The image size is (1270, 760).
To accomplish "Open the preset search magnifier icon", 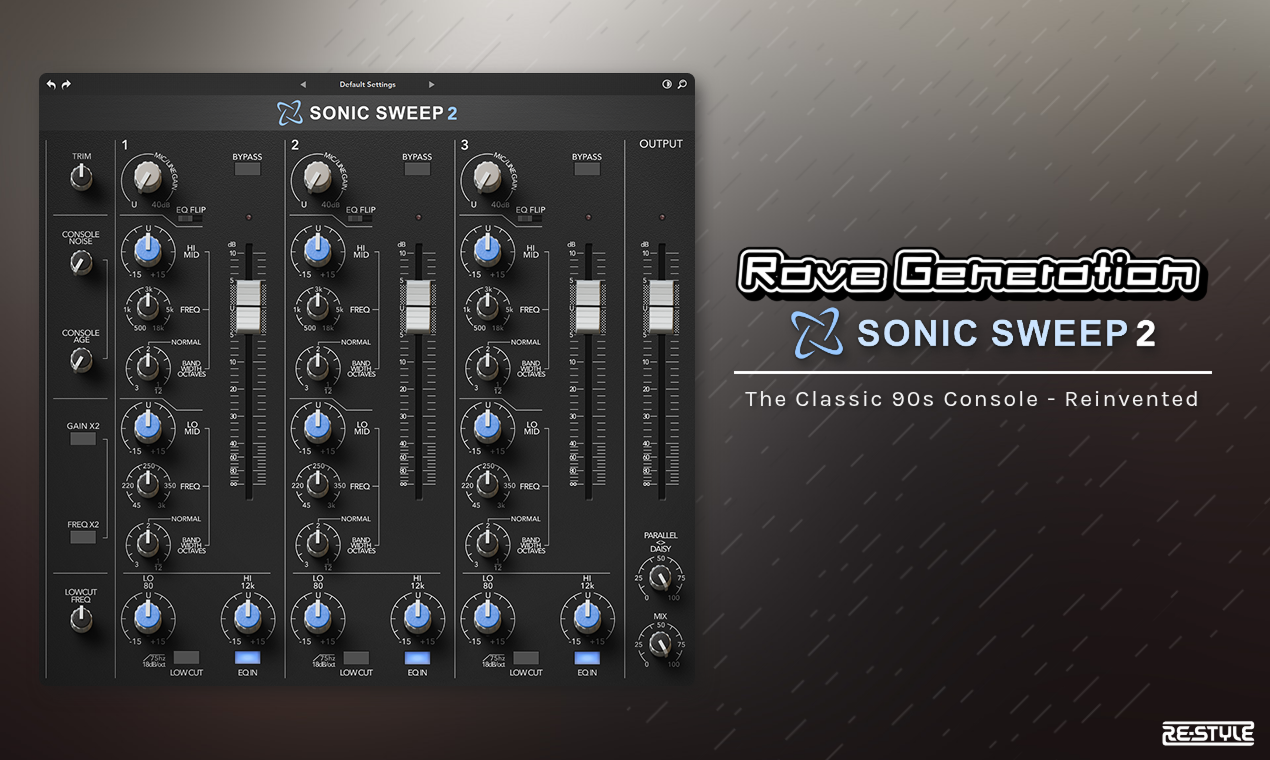I will pos(681,84).
